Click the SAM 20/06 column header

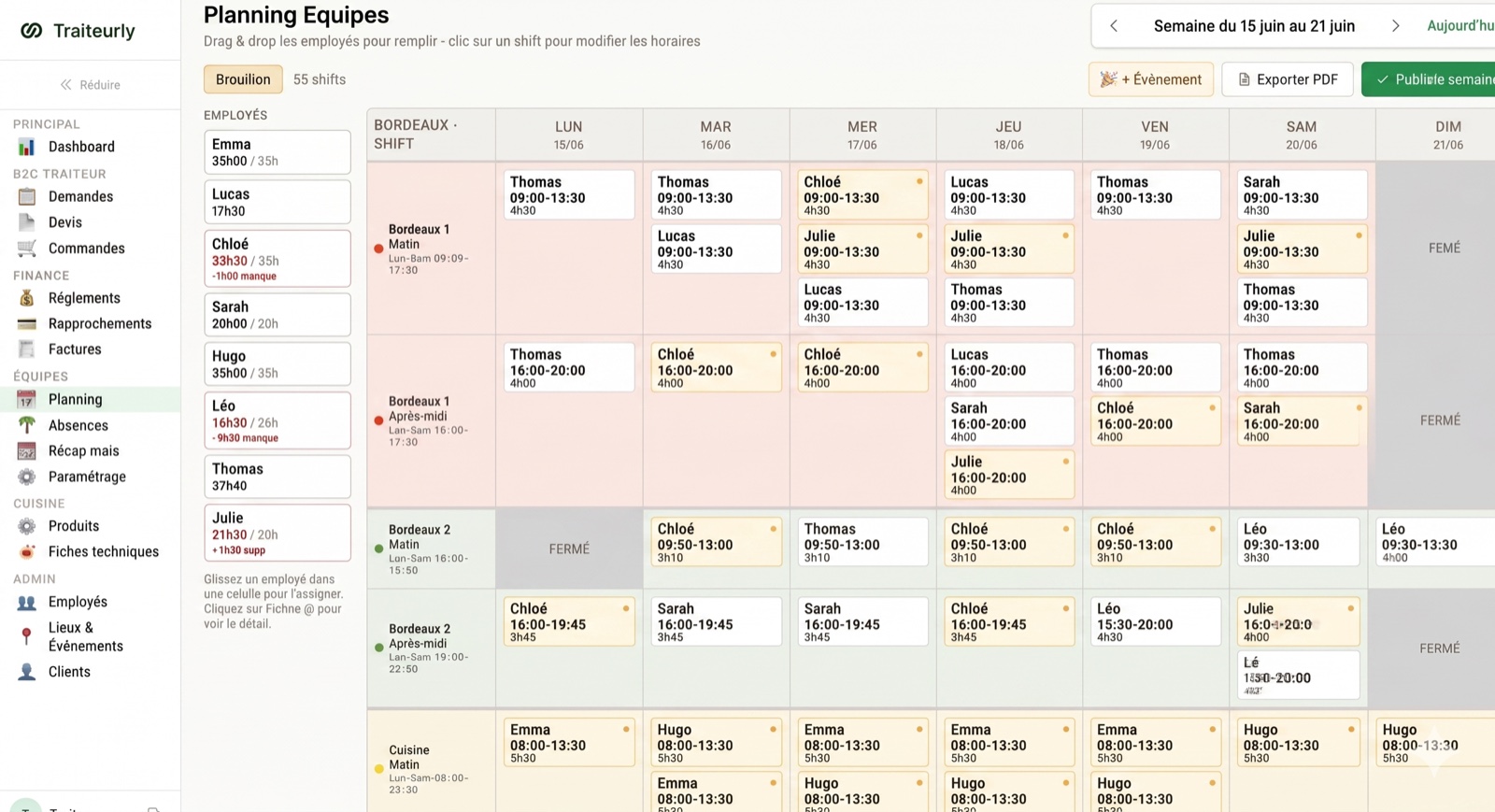(1302, 135)
